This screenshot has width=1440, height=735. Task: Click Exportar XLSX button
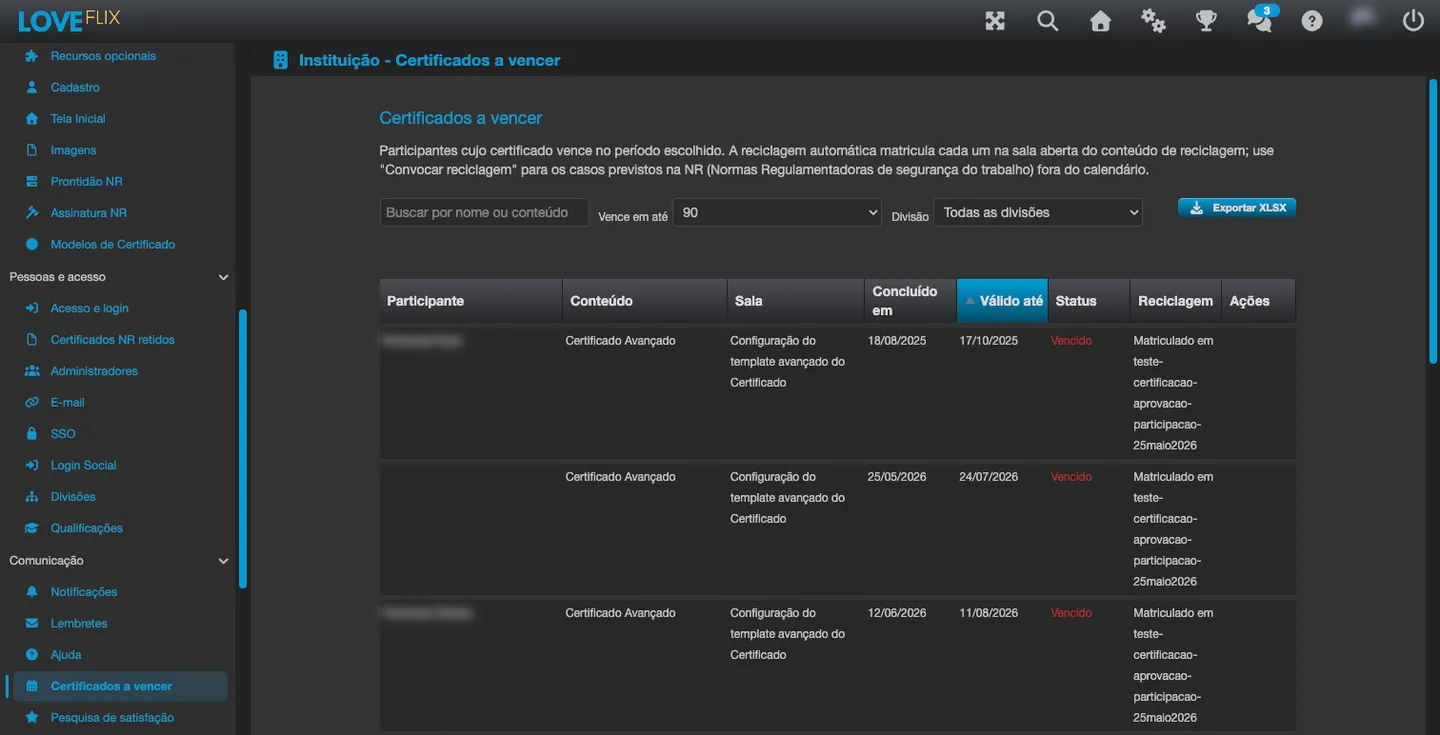(1237, 208)
